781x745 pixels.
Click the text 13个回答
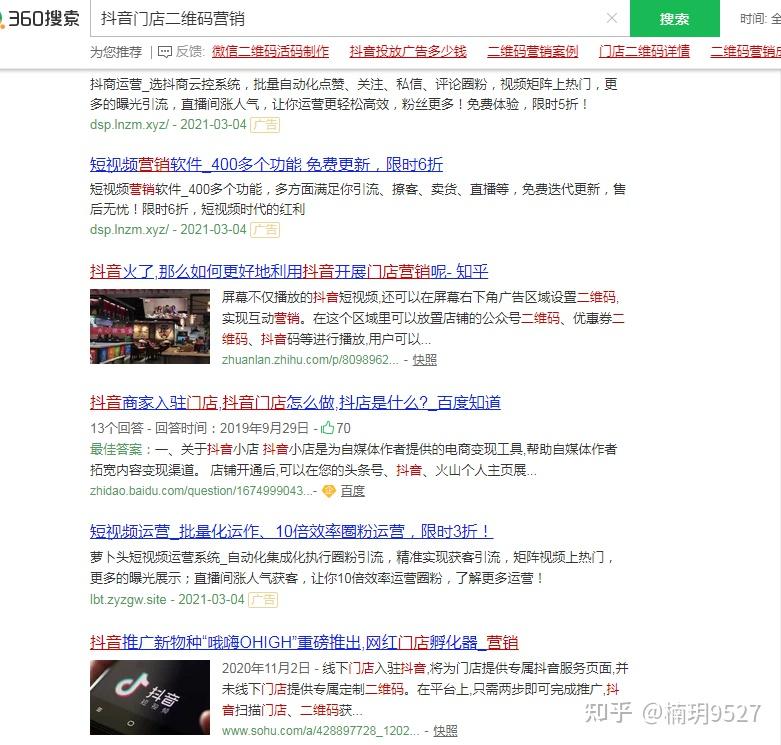tap(117, 428)
